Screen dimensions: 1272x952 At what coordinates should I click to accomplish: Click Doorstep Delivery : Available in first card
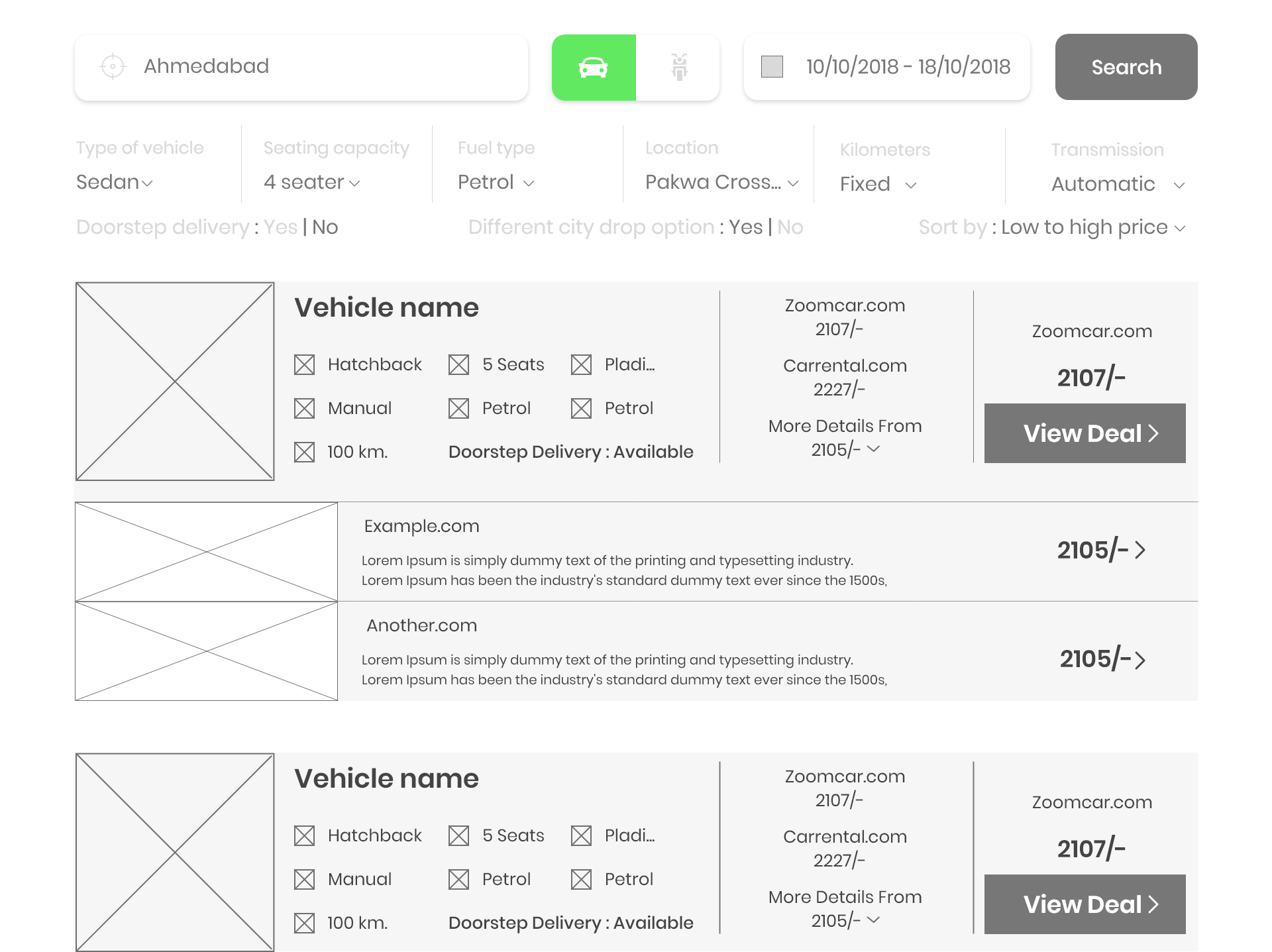pos(571,452)
